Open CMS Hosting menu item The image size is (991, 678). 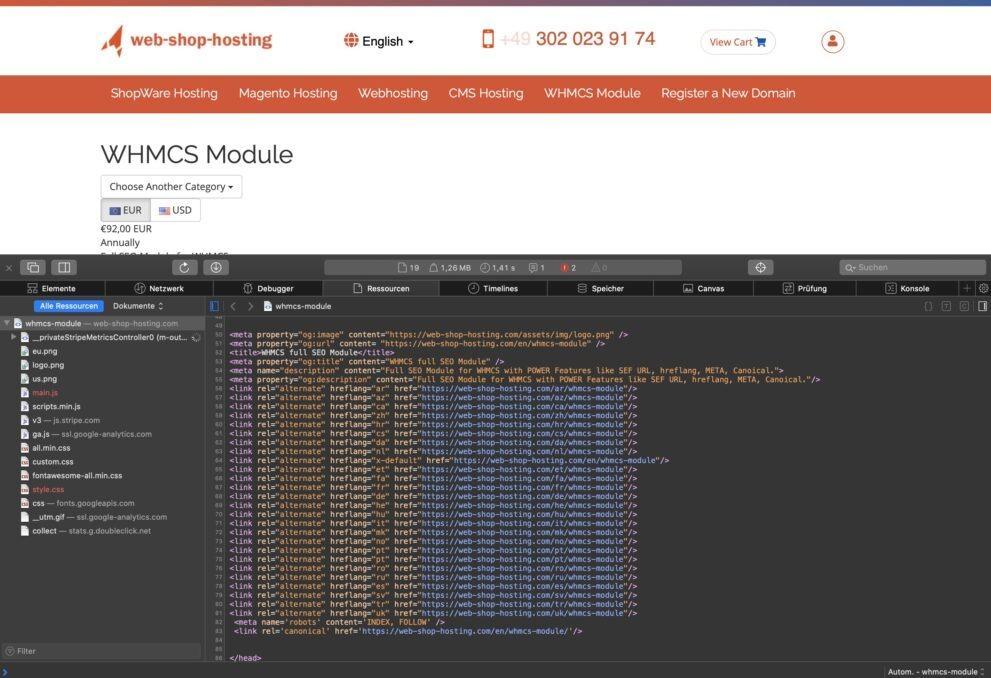tap(485, 94)
